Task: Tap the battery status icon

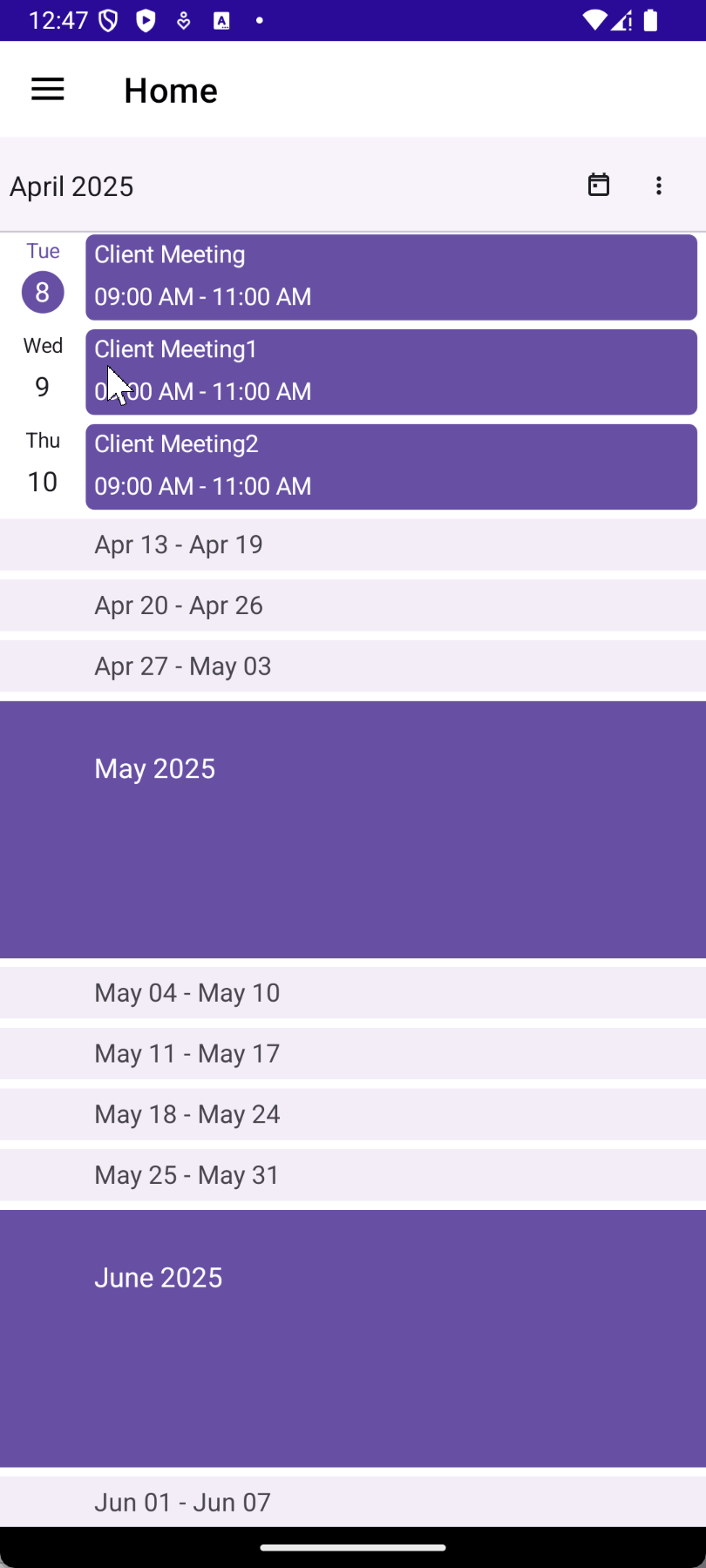Action: (x=650, y=21)
